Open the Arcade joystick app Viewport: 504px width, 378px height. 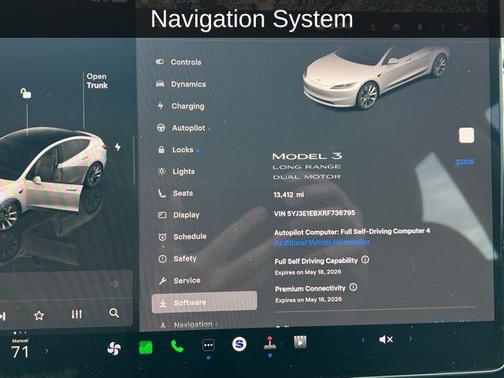pos(270,343)
